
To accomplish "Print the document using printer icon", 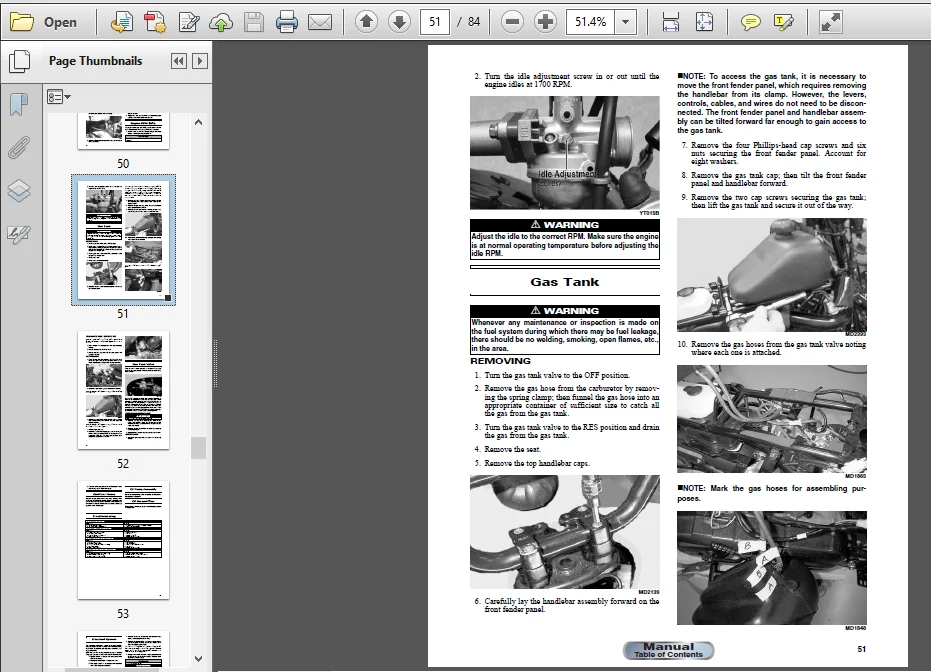I will tap(287, 23).
